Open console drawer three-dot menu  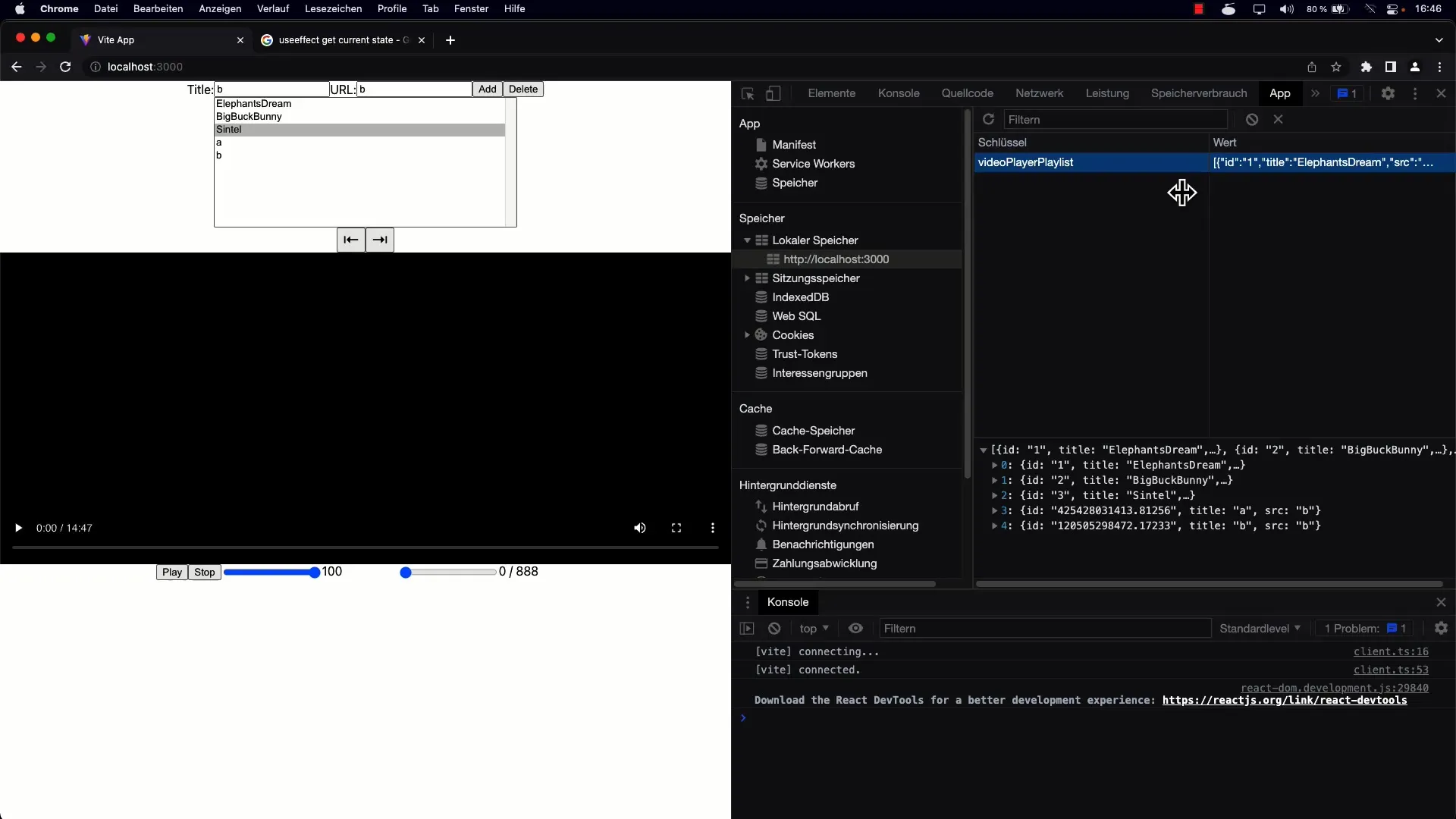748,602
